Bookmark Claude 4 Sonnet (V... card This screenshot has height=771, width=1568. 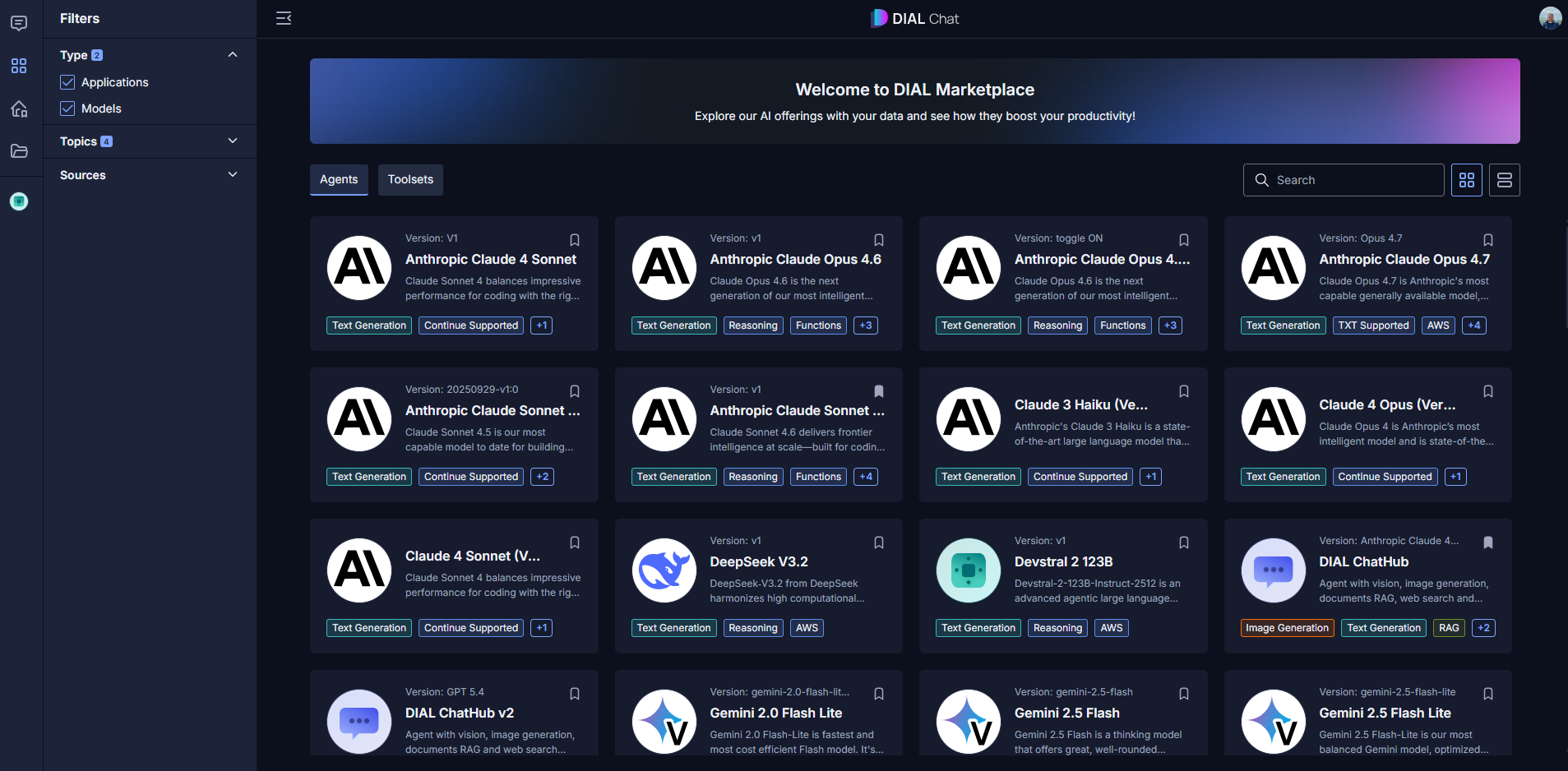pyautogui.click(x=575, y=542)
